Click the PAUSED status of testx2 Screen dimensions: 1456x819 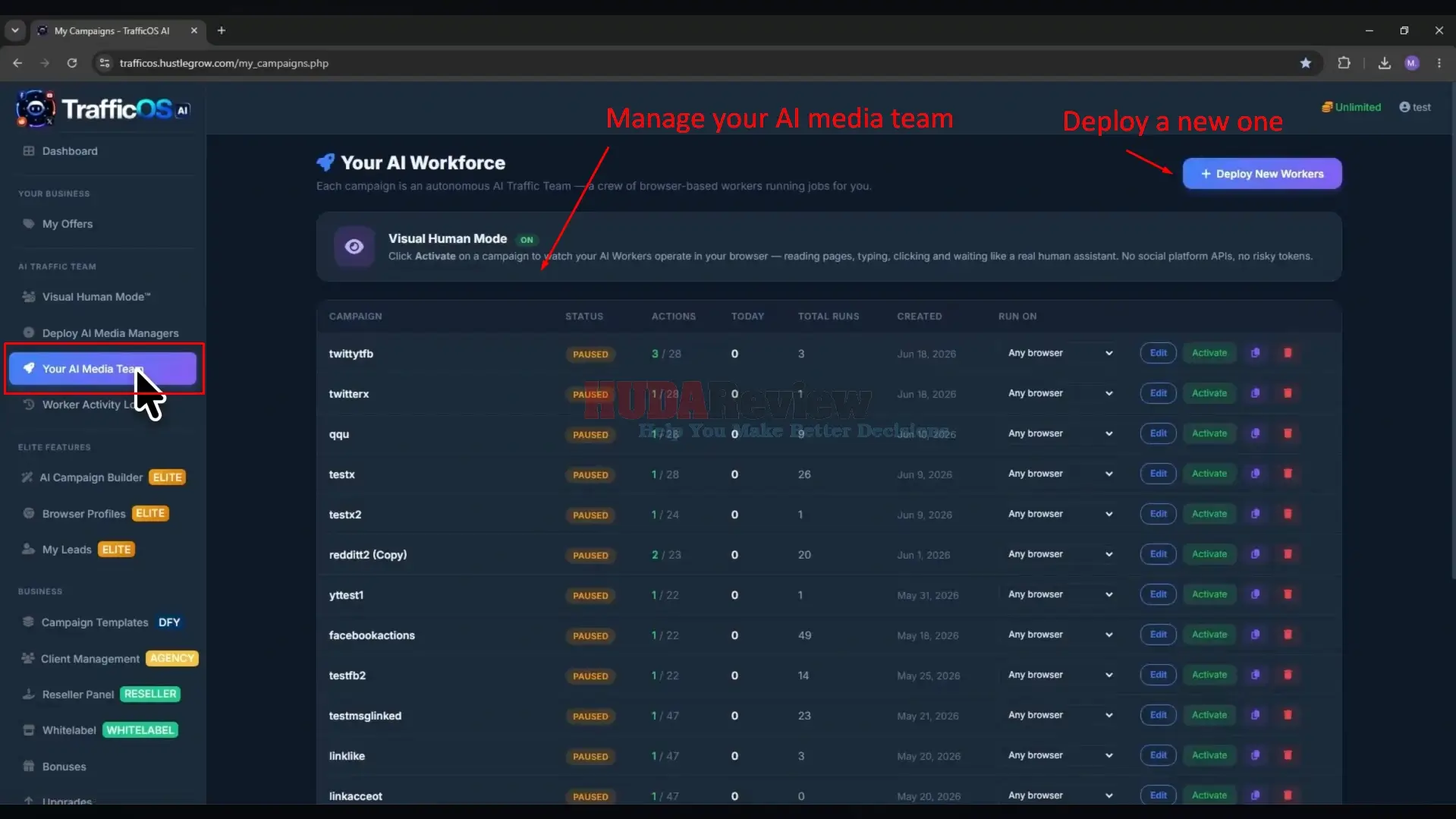tap(590, 515)
